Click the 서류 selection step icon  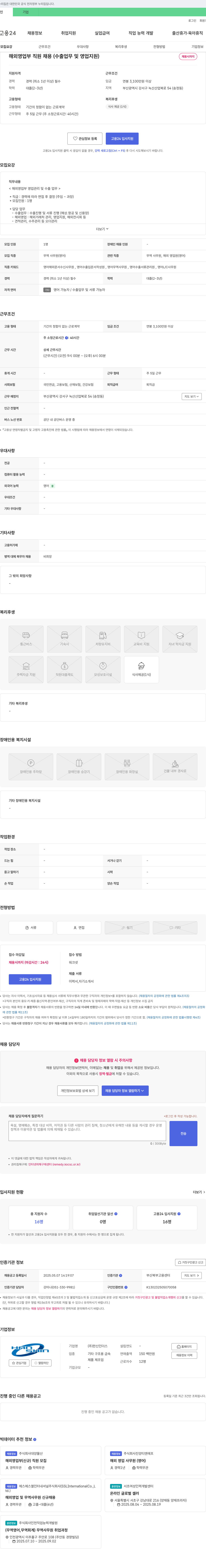click(x=31, y=928)
